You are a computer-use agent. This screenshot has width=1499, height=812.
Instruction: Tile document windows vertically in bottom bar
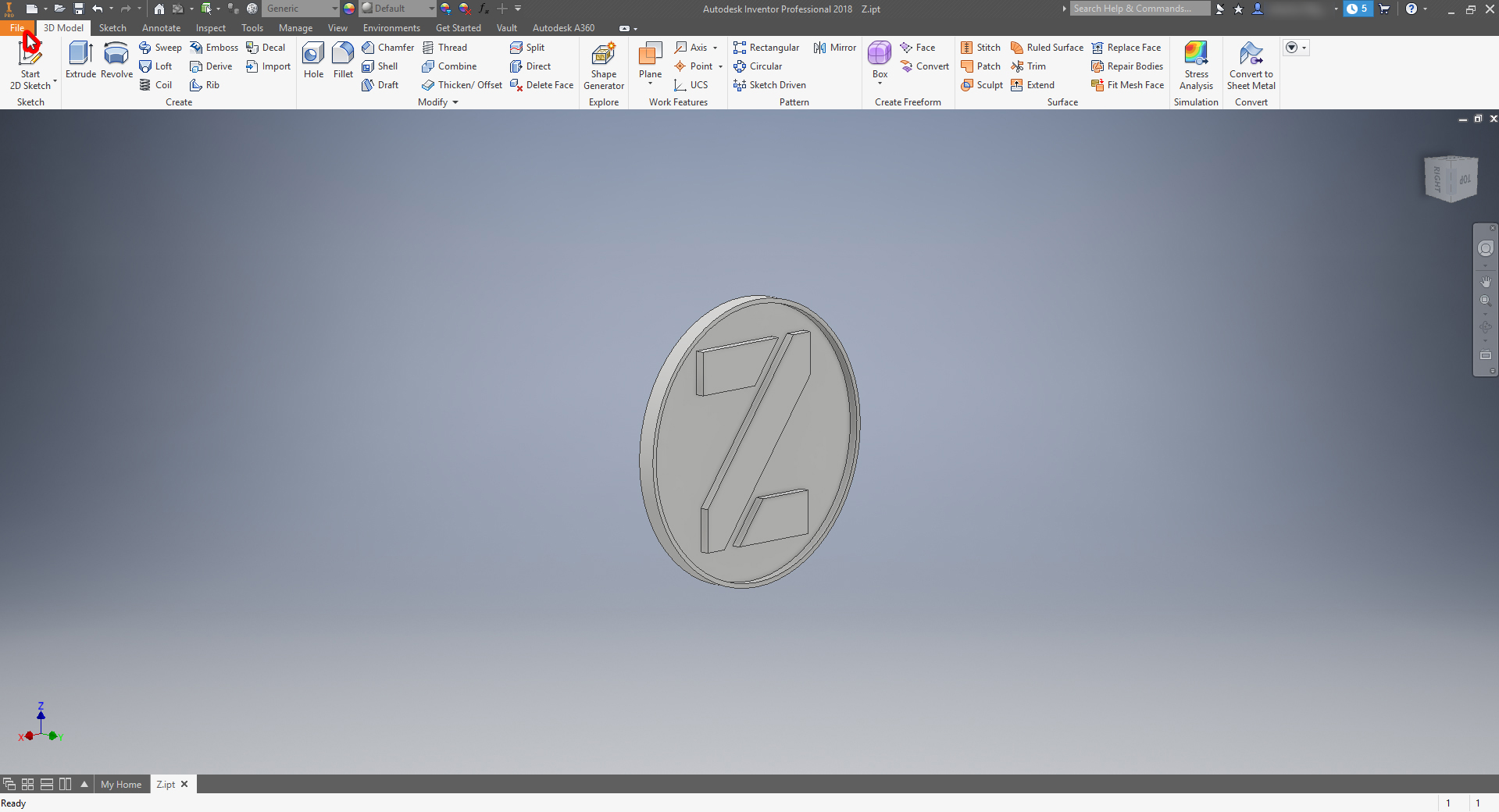(x=66, y=784)
